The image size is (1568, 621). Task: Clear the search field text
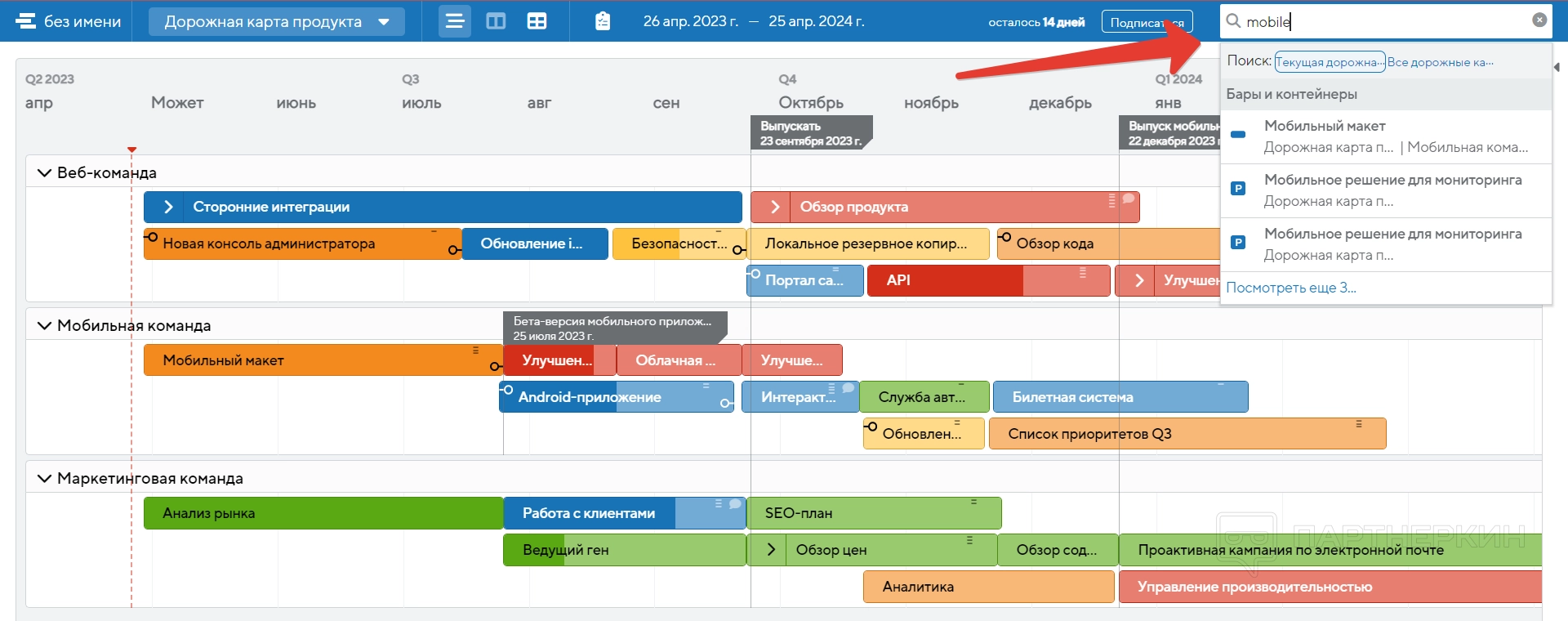click(x=1539, y=20)
